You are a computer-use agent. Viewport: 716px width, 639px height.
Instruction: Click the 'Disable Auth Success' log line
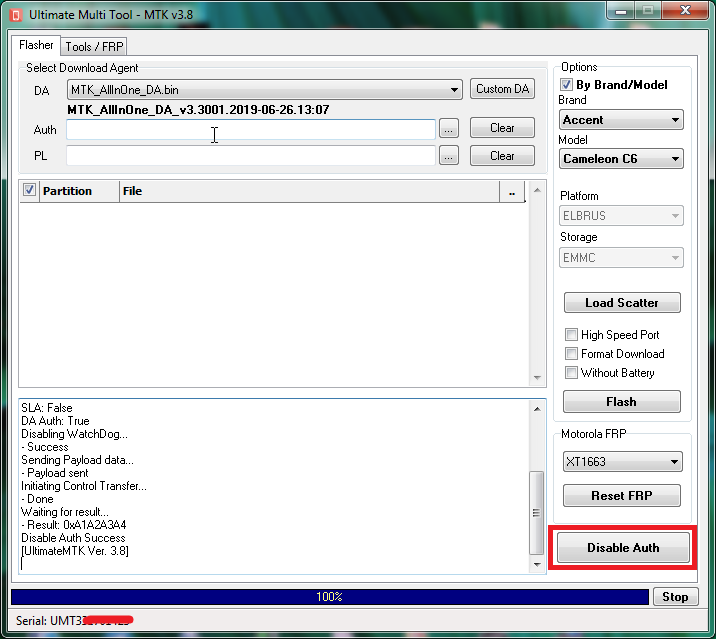[x=73, y=538]
